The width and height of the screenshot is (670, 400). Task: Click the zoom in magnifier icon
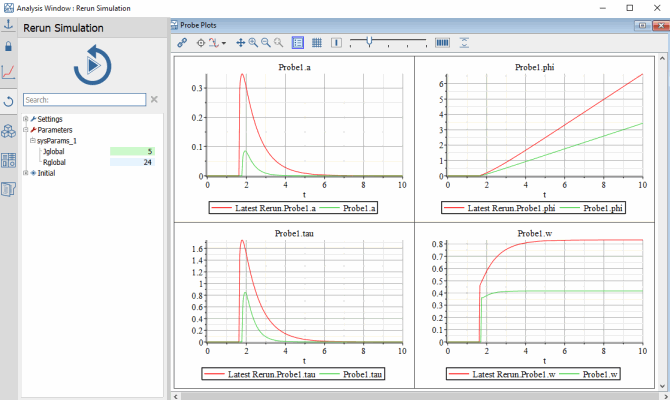point(253,43)
